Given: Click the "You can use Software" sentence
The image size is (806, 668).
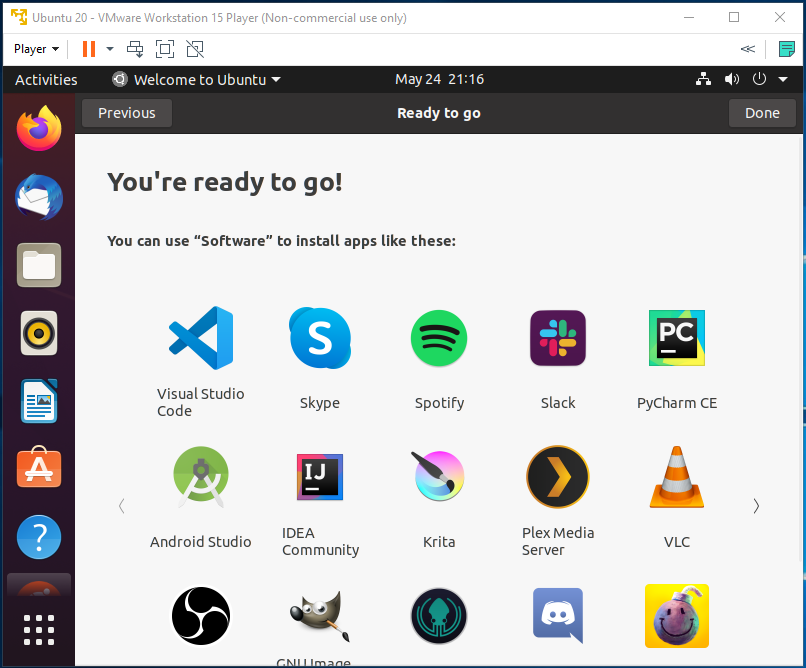Looking at the screenshot, I should coord(281,241).
